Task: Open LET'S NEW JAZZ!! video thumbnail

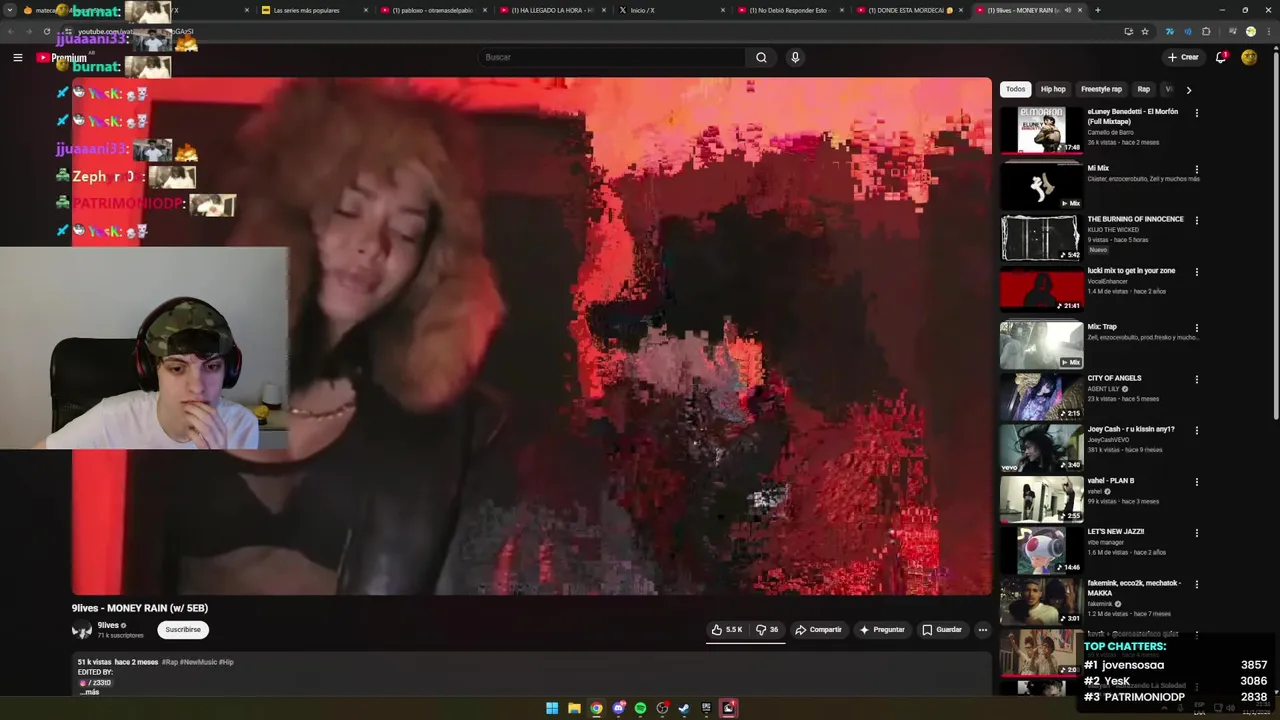Action: click(1041, 550)
